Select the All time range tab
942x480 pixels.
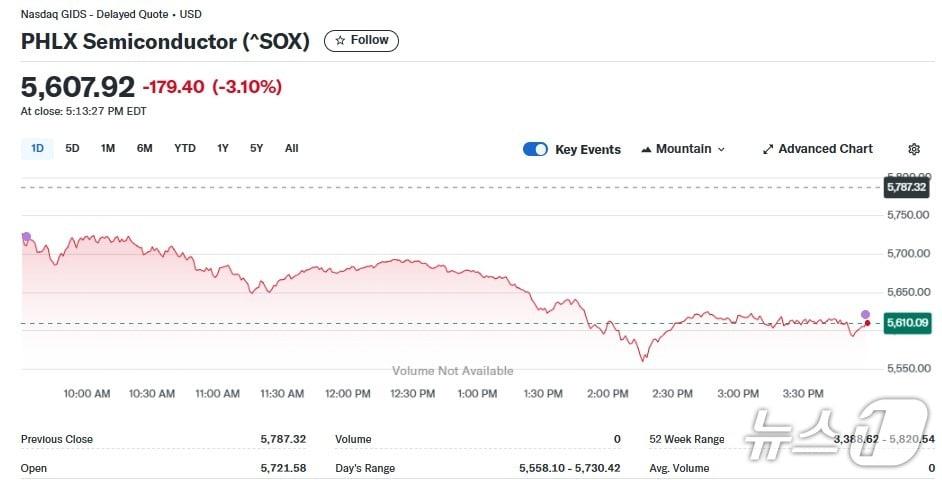pyautogui.click(x=291, y=148)
